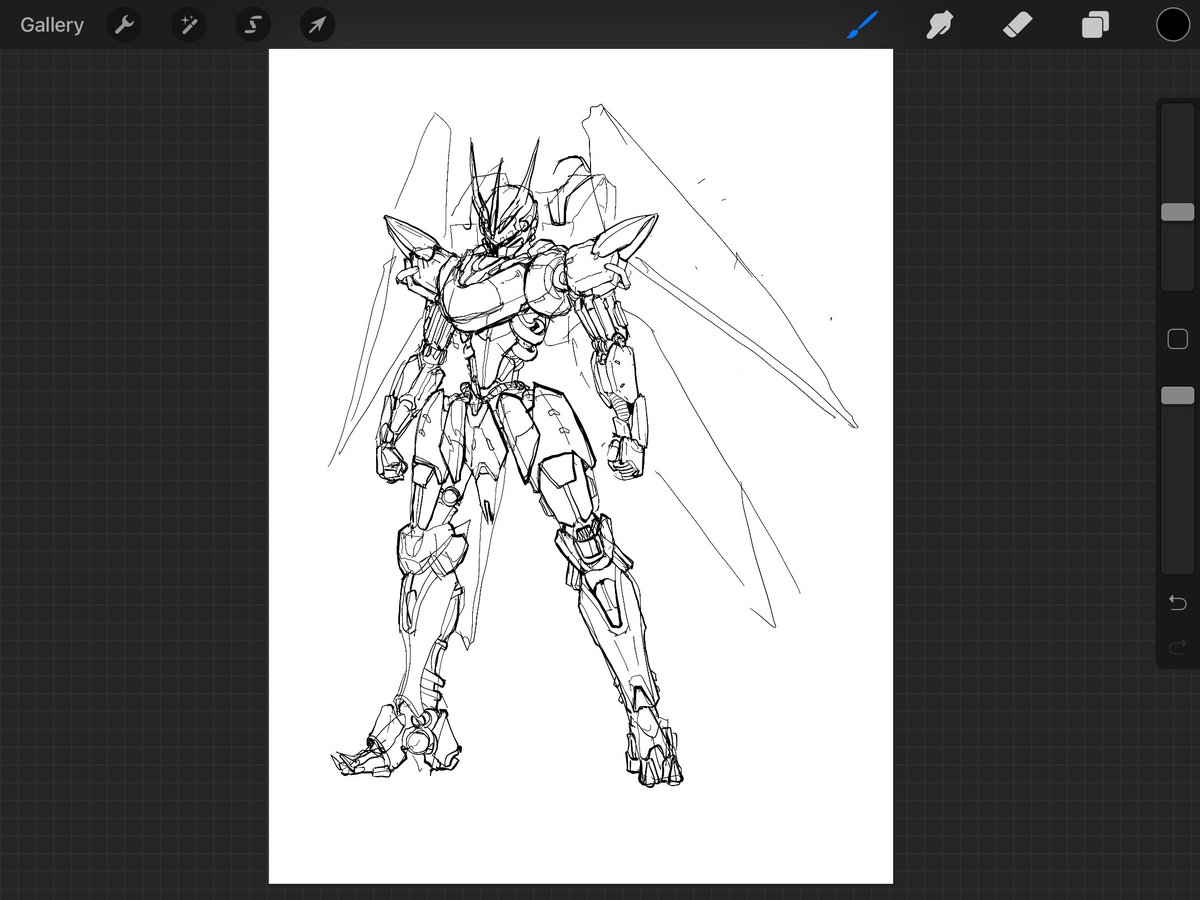The height and width of the screenshot is (900, 1200).
Task: Click the brush size slider handle
Action: coord(1177,212)
